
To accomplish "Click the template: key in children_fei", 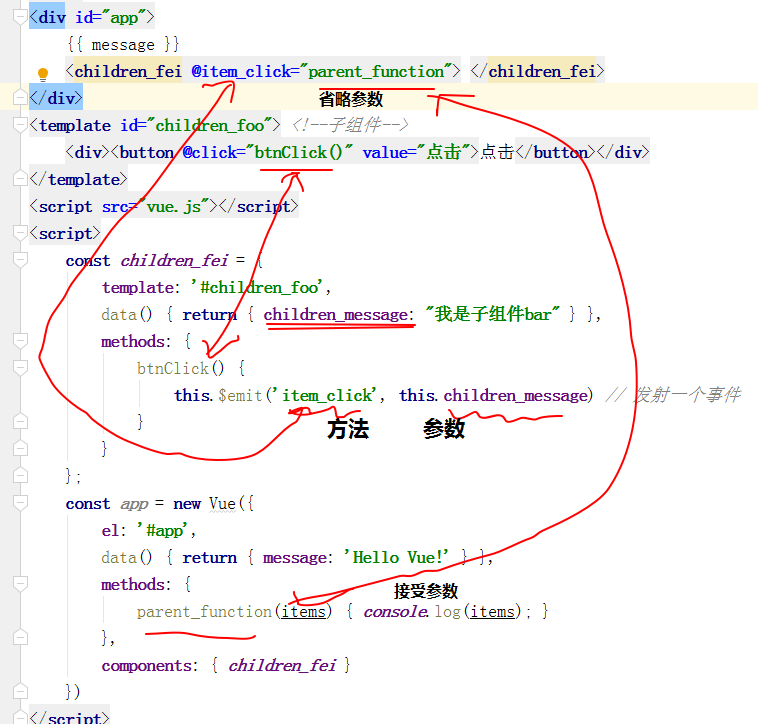I will coord(141,288).
